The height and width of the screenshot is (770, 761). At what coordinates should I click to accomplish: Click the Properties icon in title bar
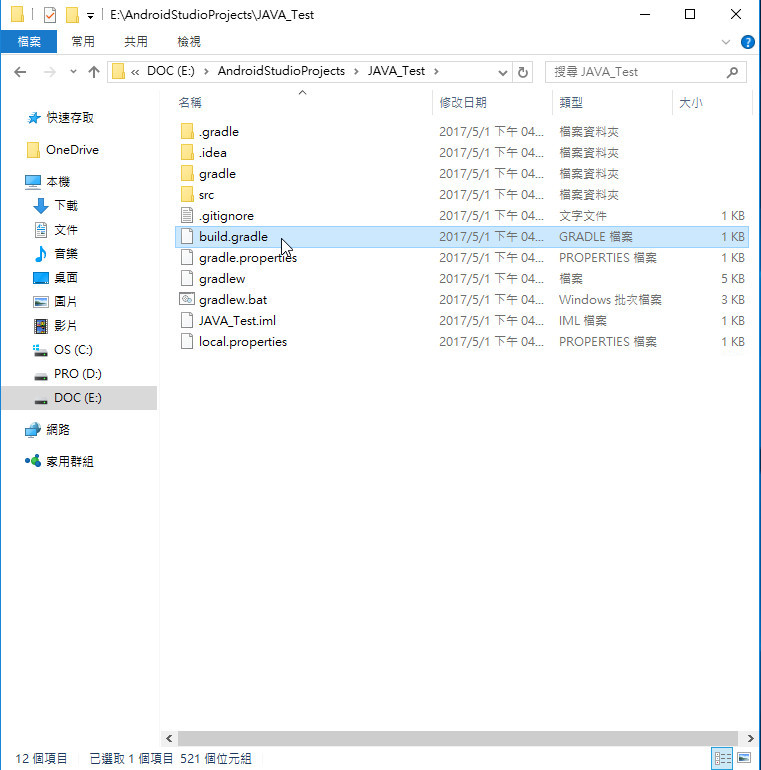50,15
